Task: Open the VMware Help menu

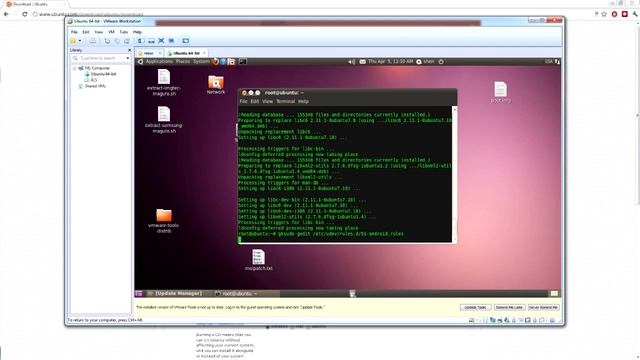Action: (x=138, y=32)
